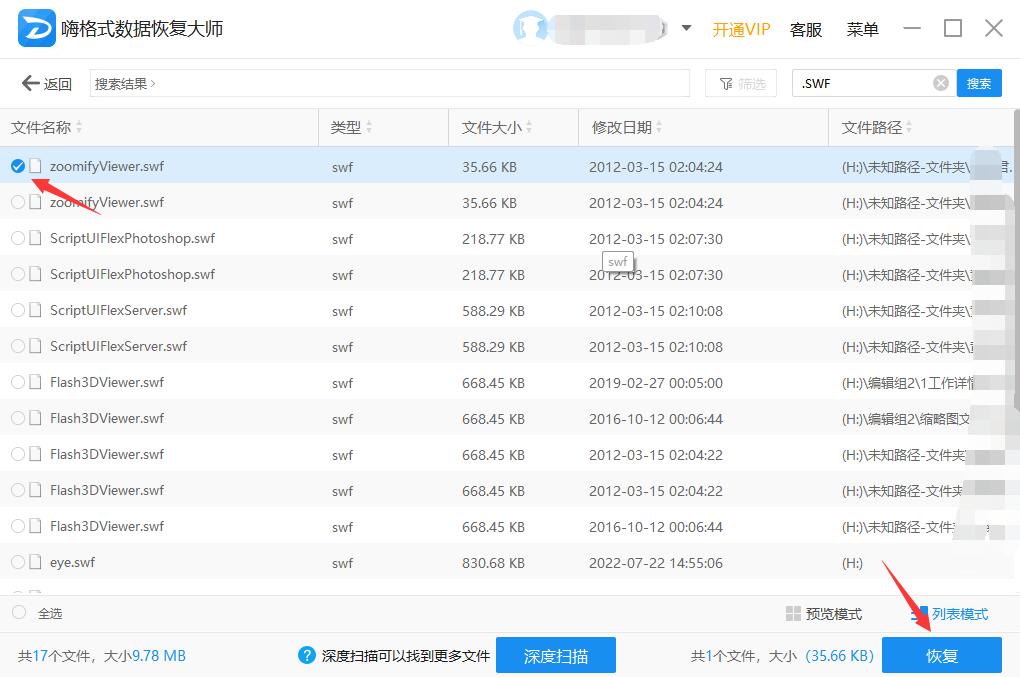Select the Flash3DViewer.swf file checkbox
The width and height of the screenshot is (1020, 677).
click(x=17, y=382)
